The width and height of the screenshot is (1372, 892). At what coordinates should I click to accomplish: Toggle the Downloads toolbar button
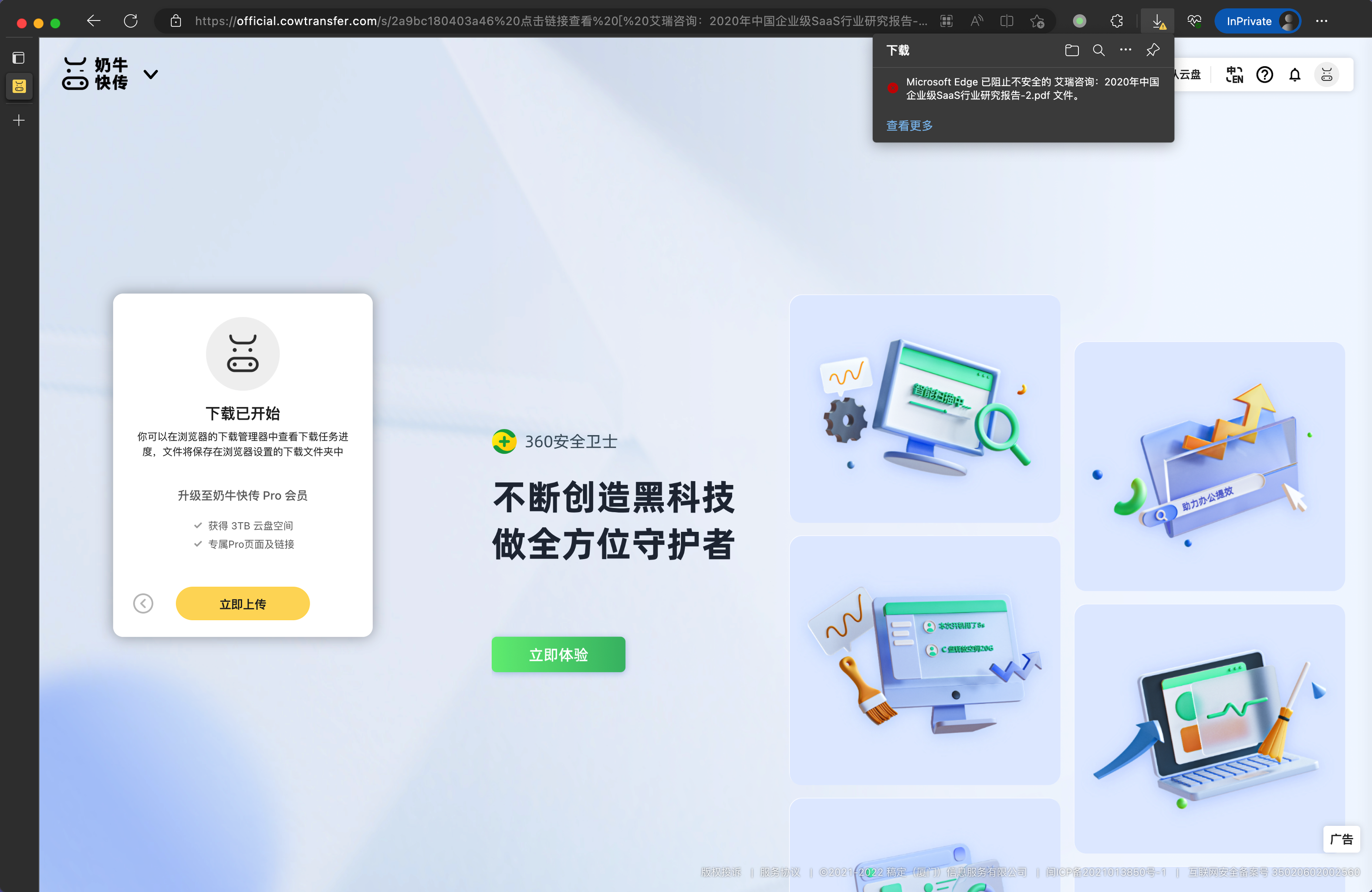click(1158, 21)
